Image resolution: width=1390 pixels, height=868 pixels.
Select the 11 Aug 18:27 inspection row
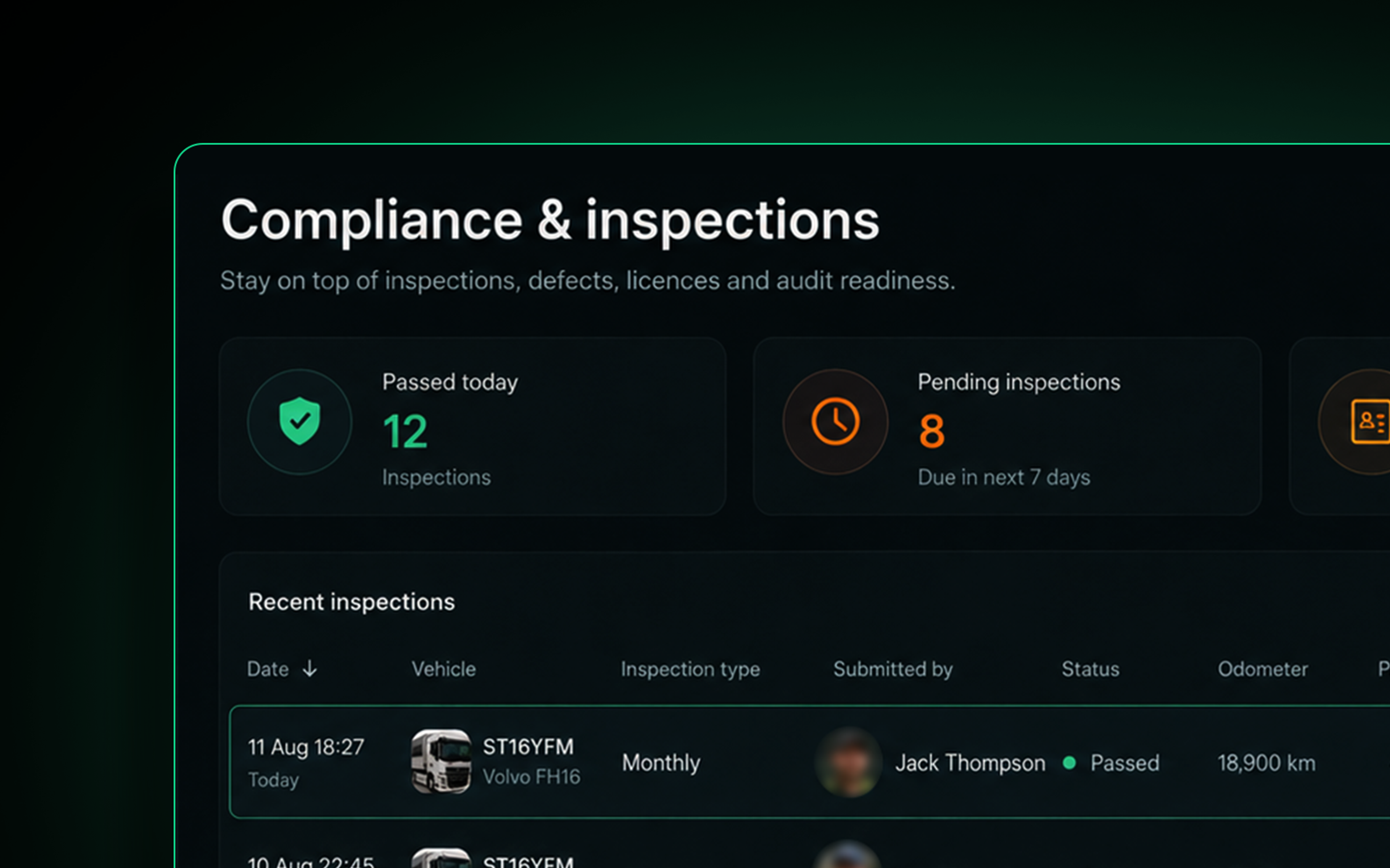809,762
